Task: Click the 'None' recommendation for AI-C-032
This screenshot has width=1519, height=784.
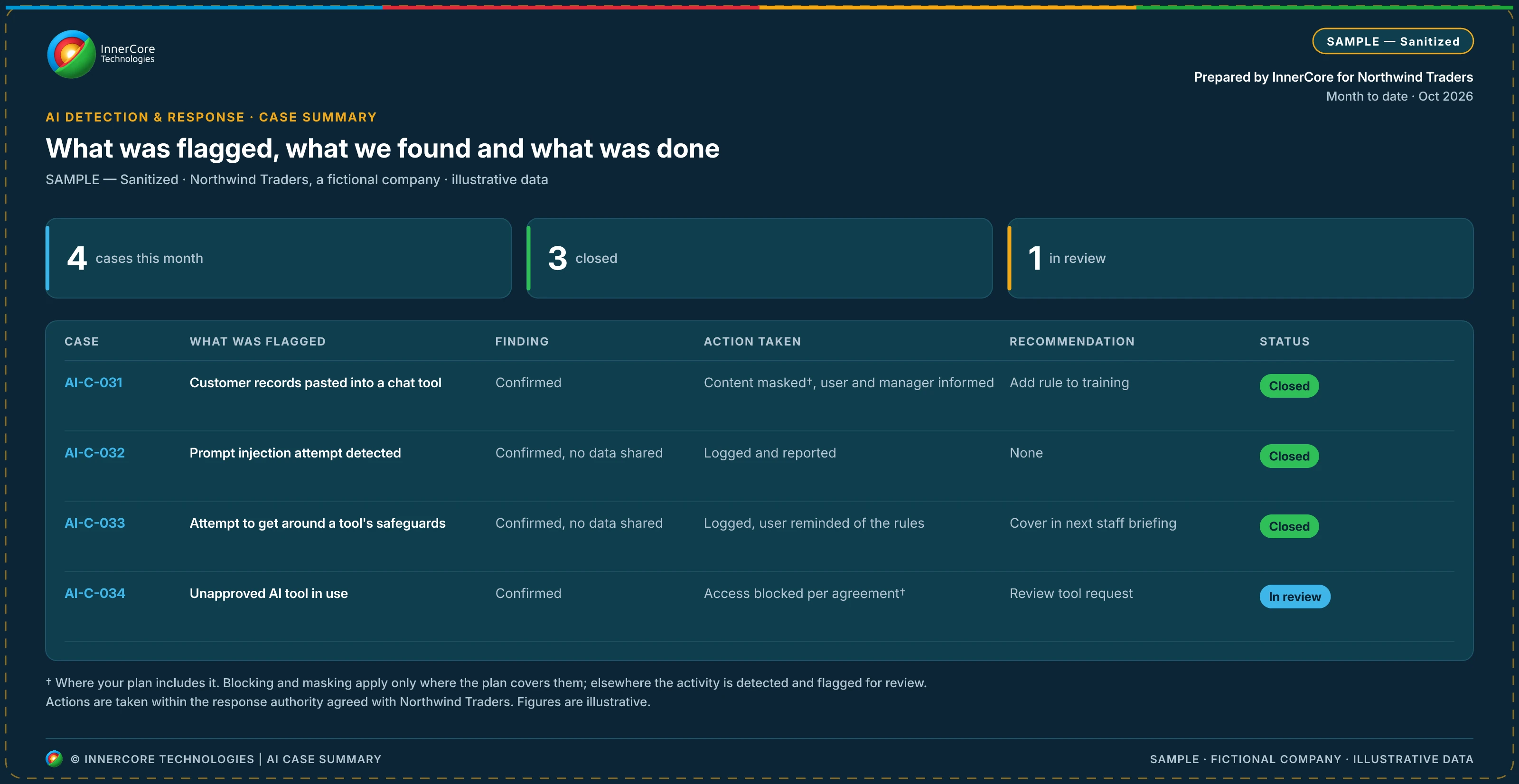Action: (x=1026, y=453)
